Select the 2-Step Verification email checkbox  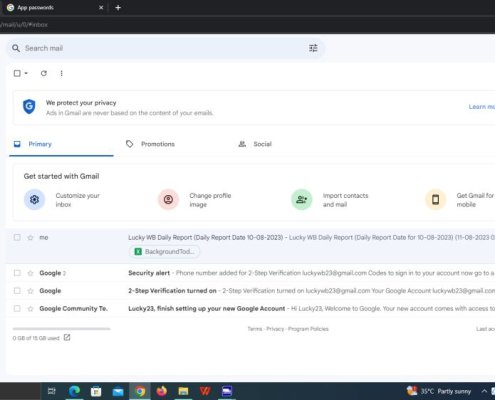coord(17,291)
